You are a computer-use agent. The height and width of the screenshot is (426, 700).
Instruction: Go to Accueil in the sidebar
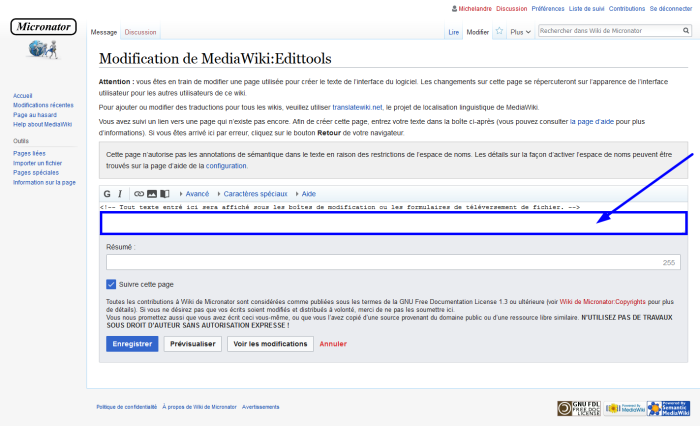point(22,96)
